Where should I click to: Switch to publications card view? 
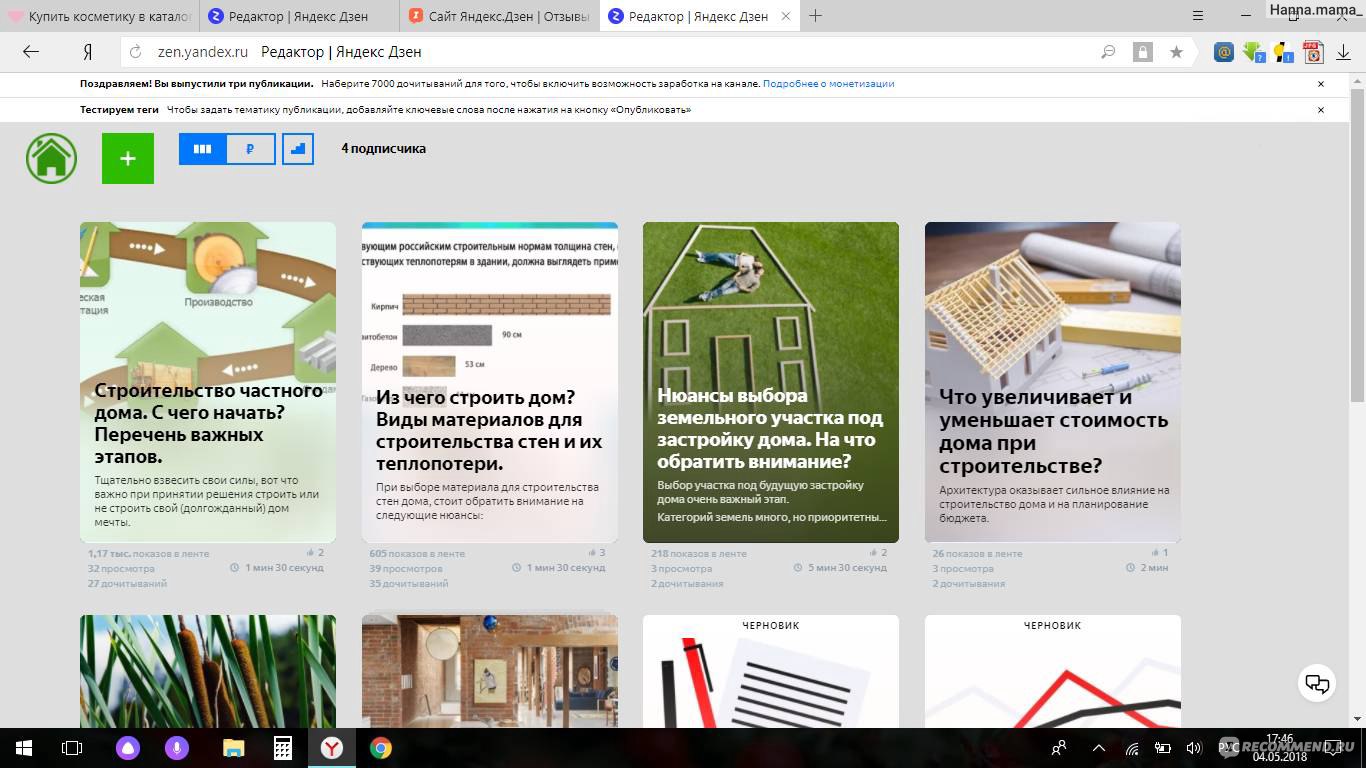tap(202, 149)
